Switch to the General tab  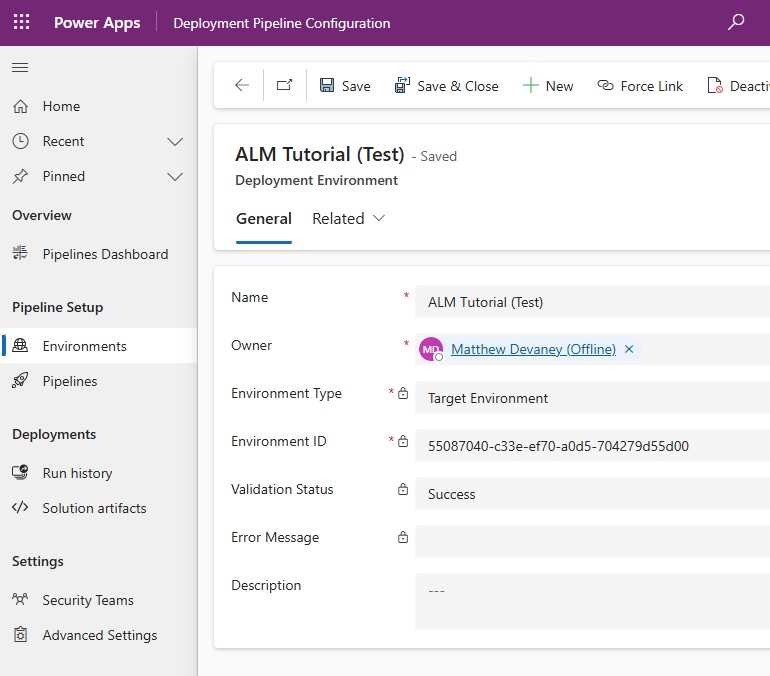pyautogui.click(x=264, y=218)
